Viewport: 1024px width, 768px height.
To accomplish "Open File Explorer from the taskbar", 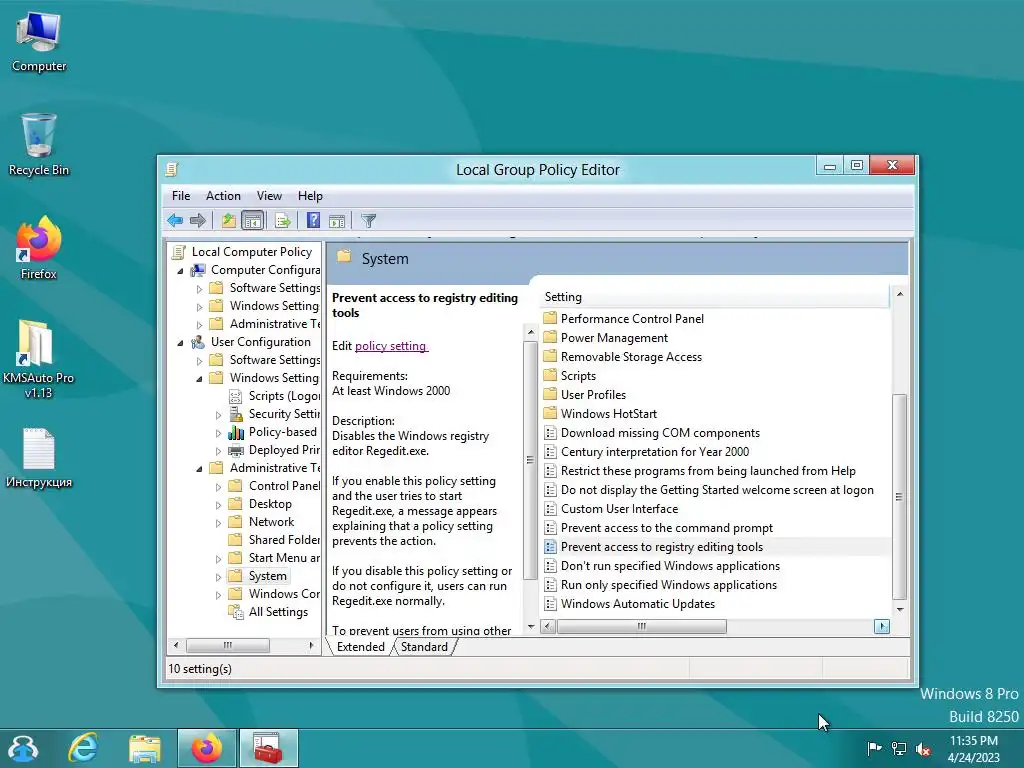I will [144, 748].
